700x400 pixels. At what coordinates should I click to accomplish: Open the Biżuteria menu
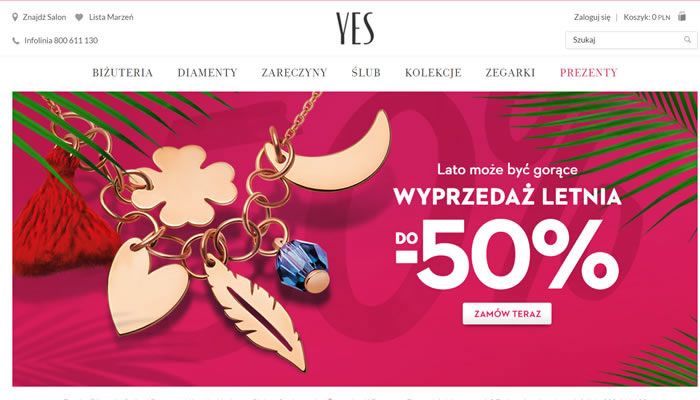click(x=123, y=72)
